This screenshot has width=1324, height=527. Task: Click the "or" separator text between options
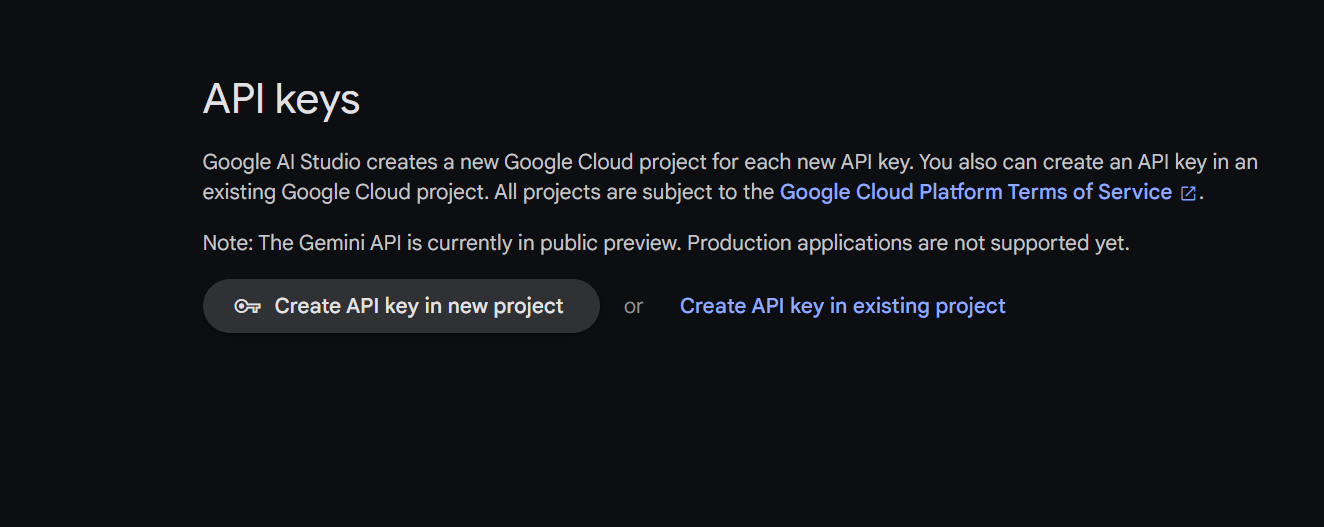click(x=634, y=306)
